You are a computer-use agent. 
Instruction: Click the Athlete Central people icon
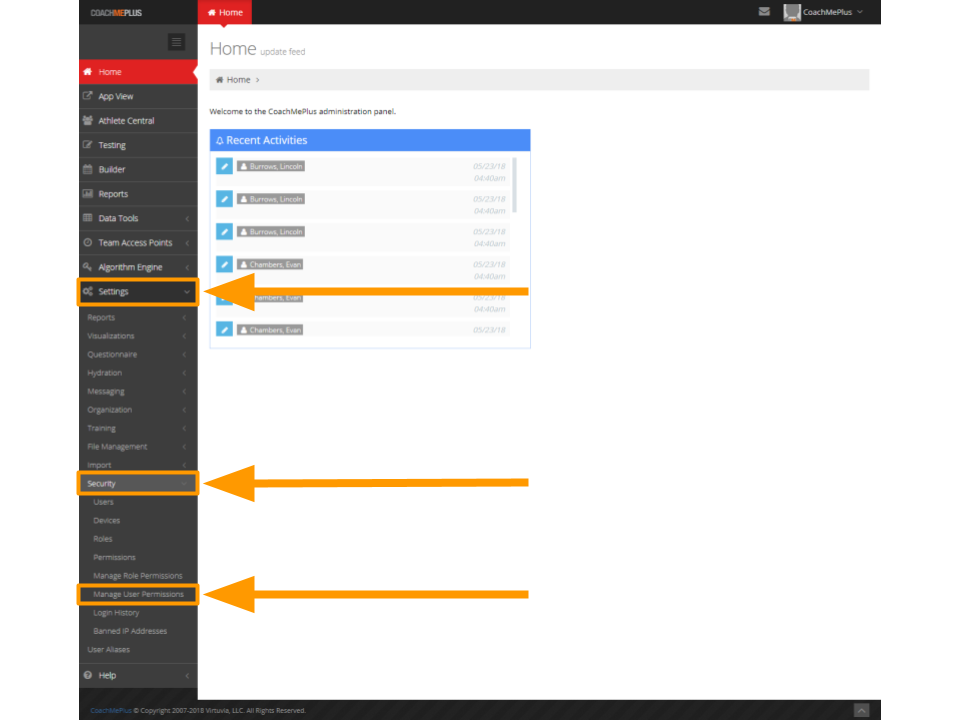[x=88, y=121]
